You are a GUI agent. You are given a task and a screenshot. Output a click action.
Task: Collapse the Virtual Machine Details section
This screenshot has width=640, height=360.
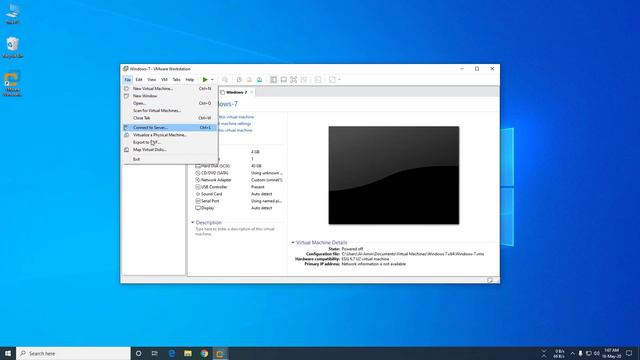pos(293,242)
